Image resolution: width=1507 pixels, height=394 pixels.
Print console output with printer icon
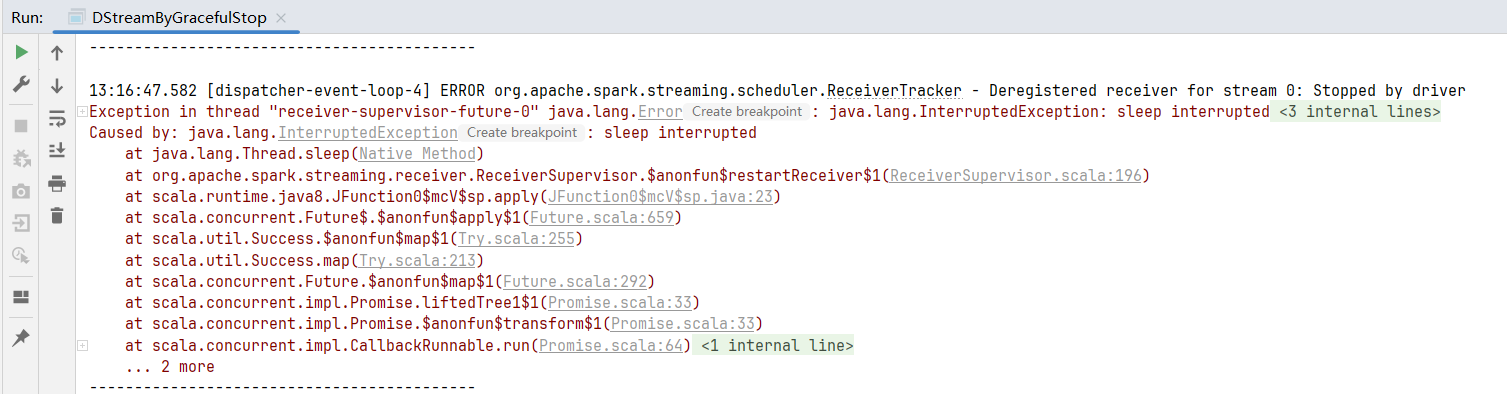tap(57, 183)
